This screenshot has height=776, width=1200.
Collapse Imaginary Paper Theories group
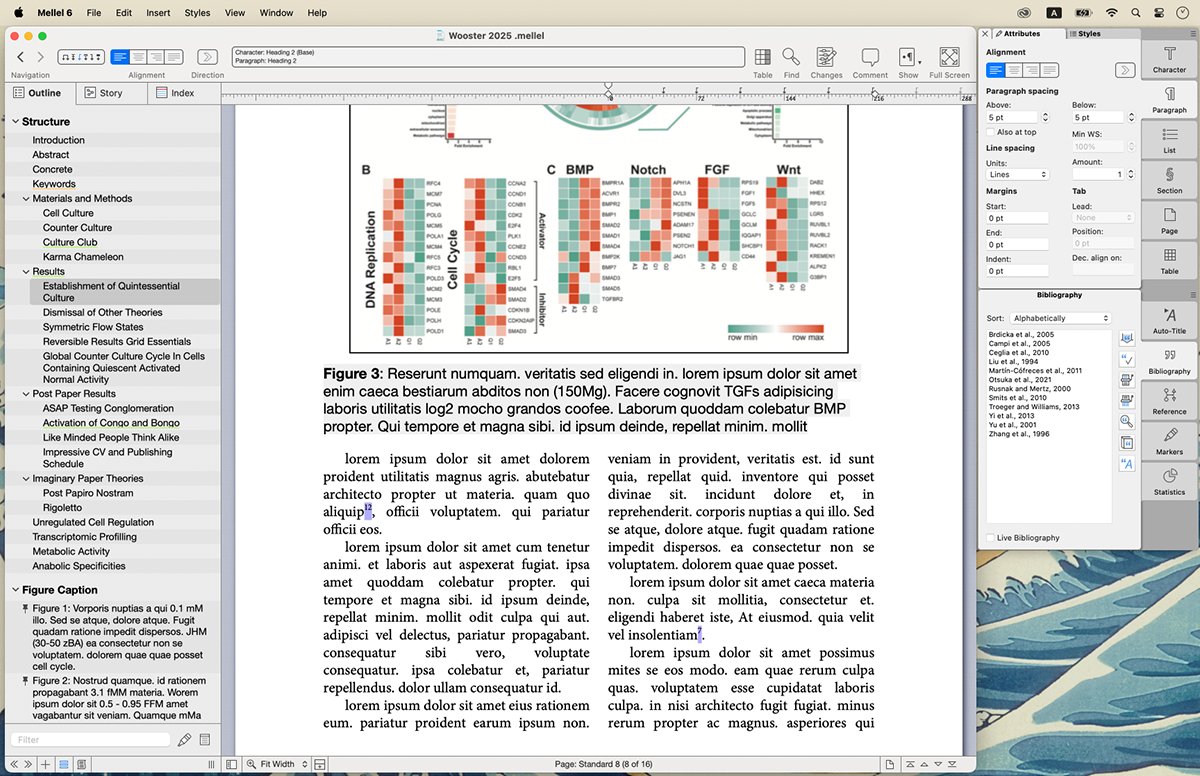click(26, 478)
